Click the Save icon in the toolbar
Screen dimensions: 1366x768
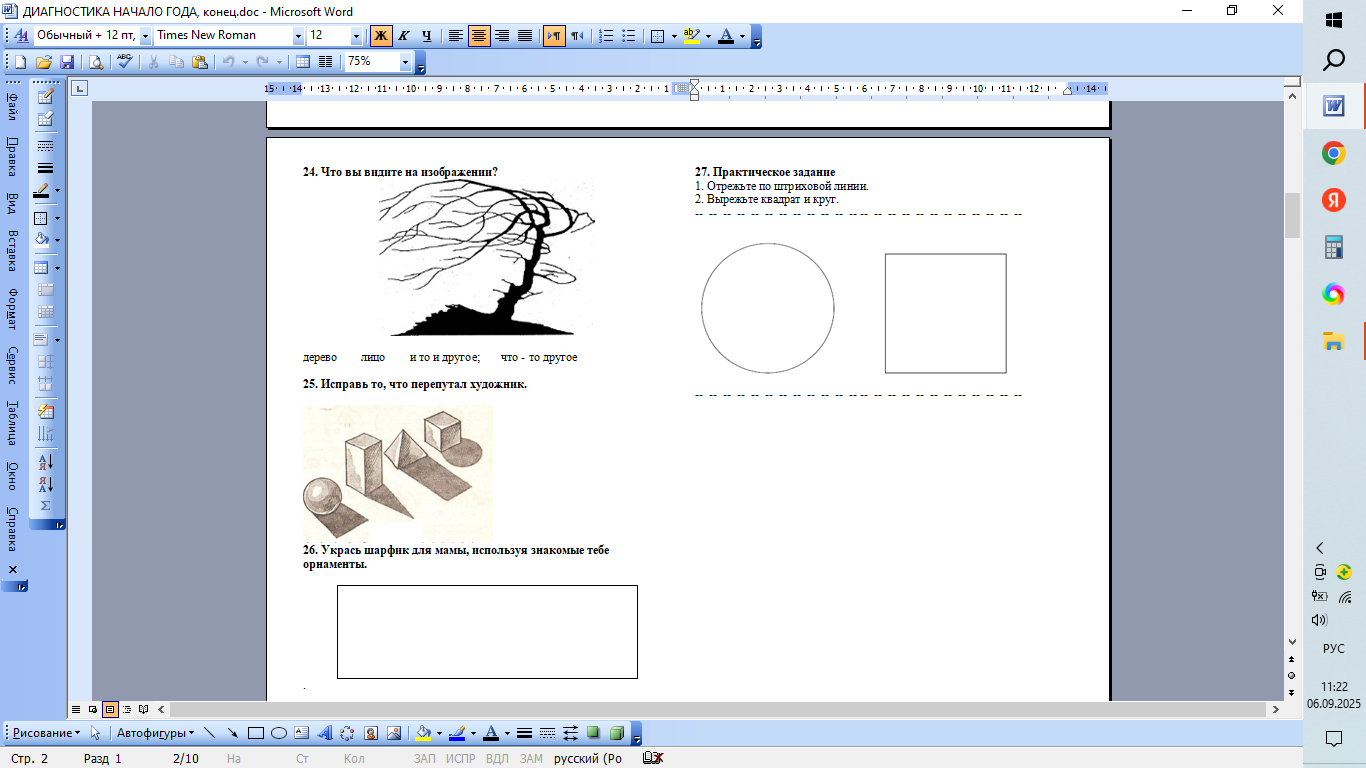(x=68, y=62)
